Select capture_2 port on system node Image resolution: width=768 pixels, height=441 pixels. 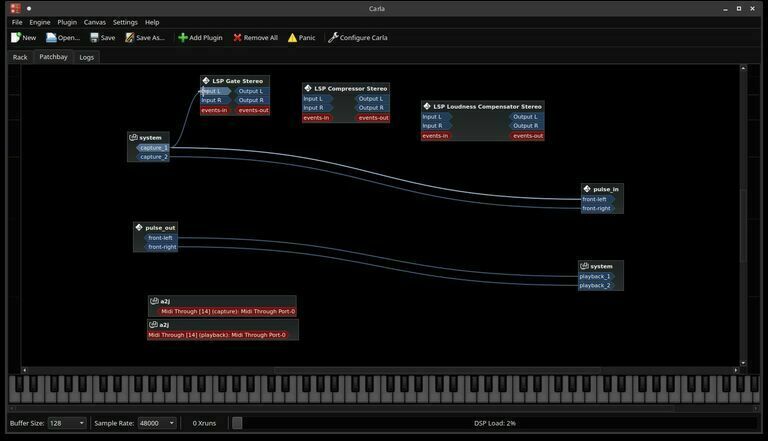tap(152, 157)
